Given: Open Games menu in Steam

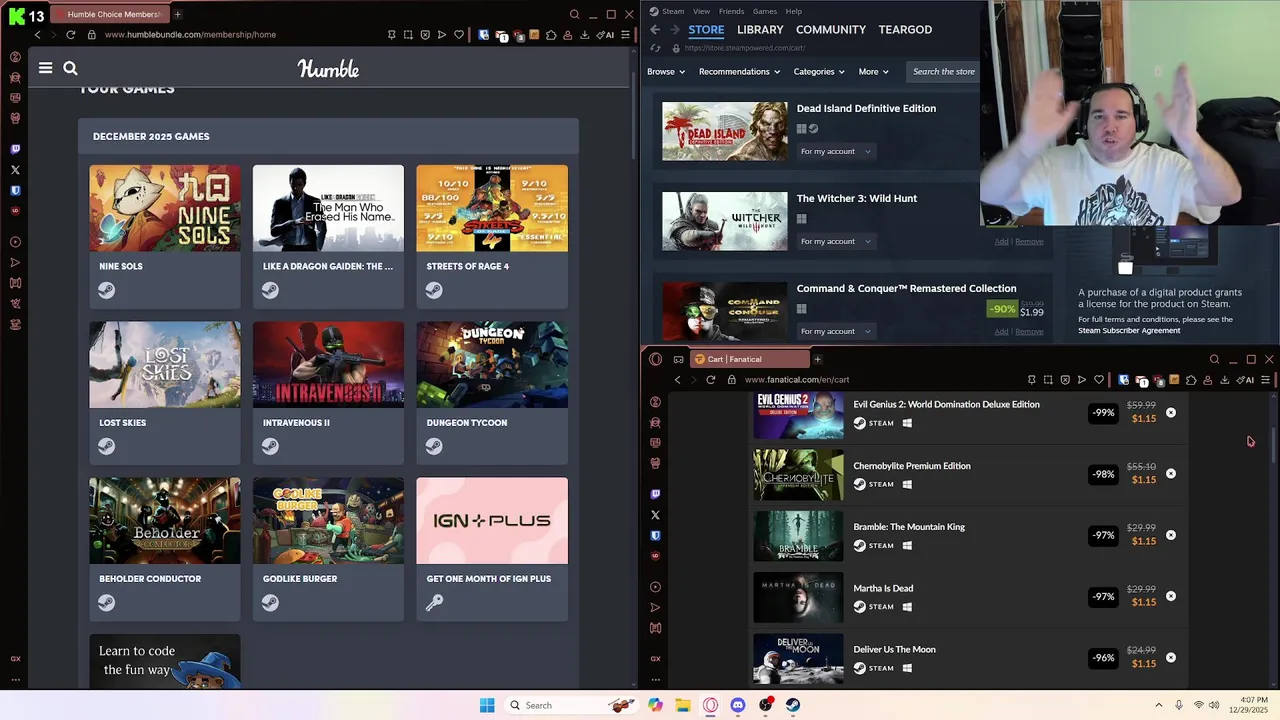Looking at the screenshot, I should (765, 11).
